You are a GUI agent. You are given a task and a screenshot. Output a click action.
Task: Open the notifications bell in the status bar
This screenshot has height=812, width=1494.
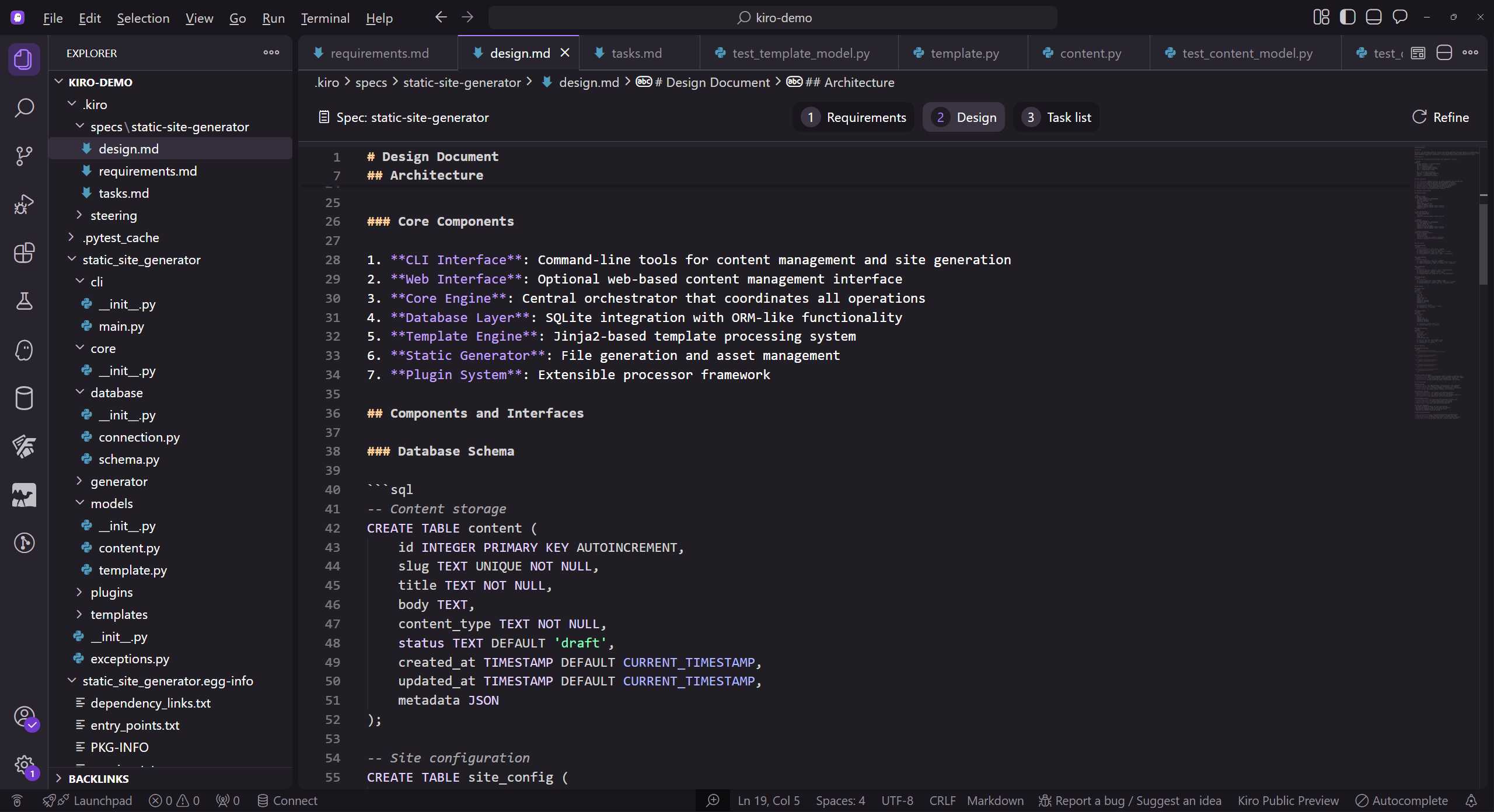coord(1471,800)
